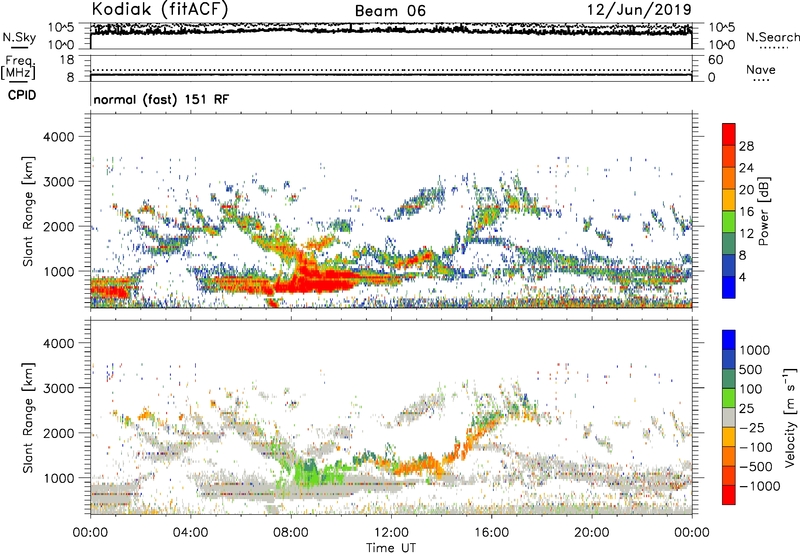Click the "-100" label on Velocity colorbar
The image size is (800, 554).
(754, 447)
